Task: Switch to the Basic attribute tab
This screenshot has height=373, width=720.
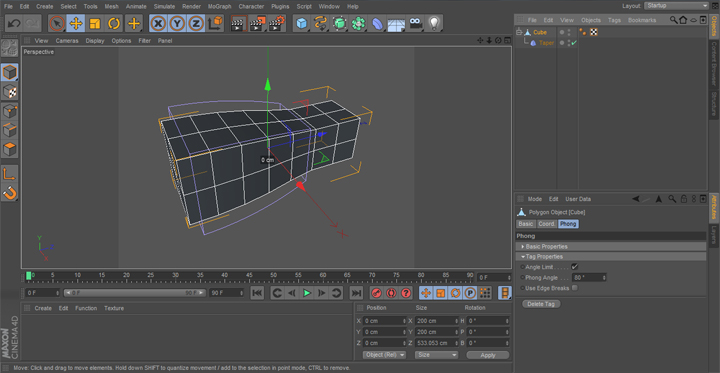Action: (x=525, y=224)
